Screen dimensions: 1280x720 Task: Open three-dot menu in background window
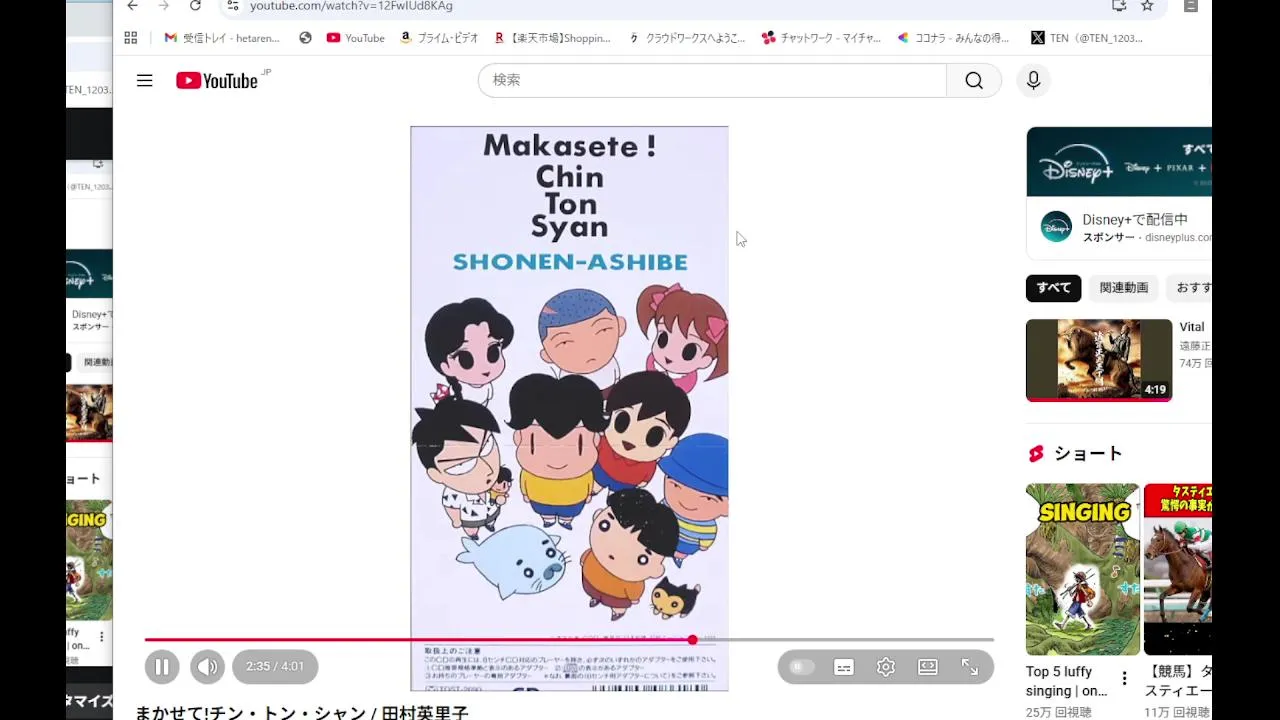(x=101, y=636)
